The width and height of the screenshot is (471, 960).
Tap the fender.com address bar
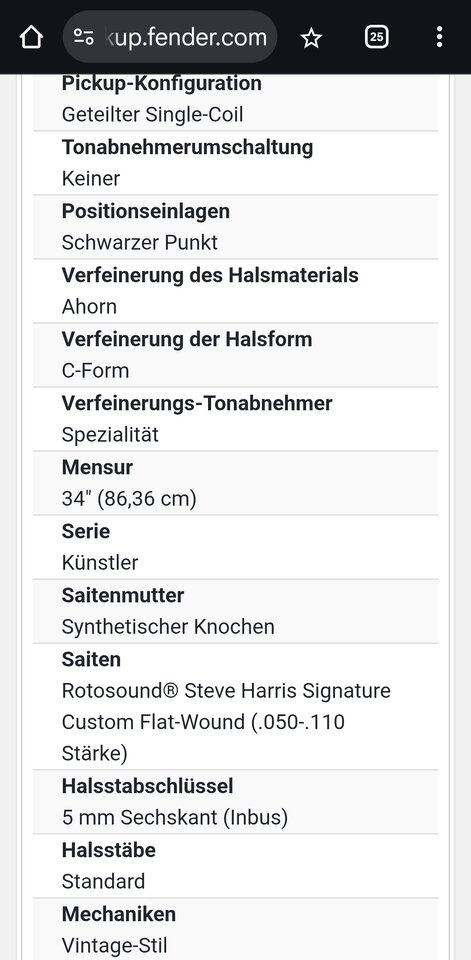click(170, 37)
